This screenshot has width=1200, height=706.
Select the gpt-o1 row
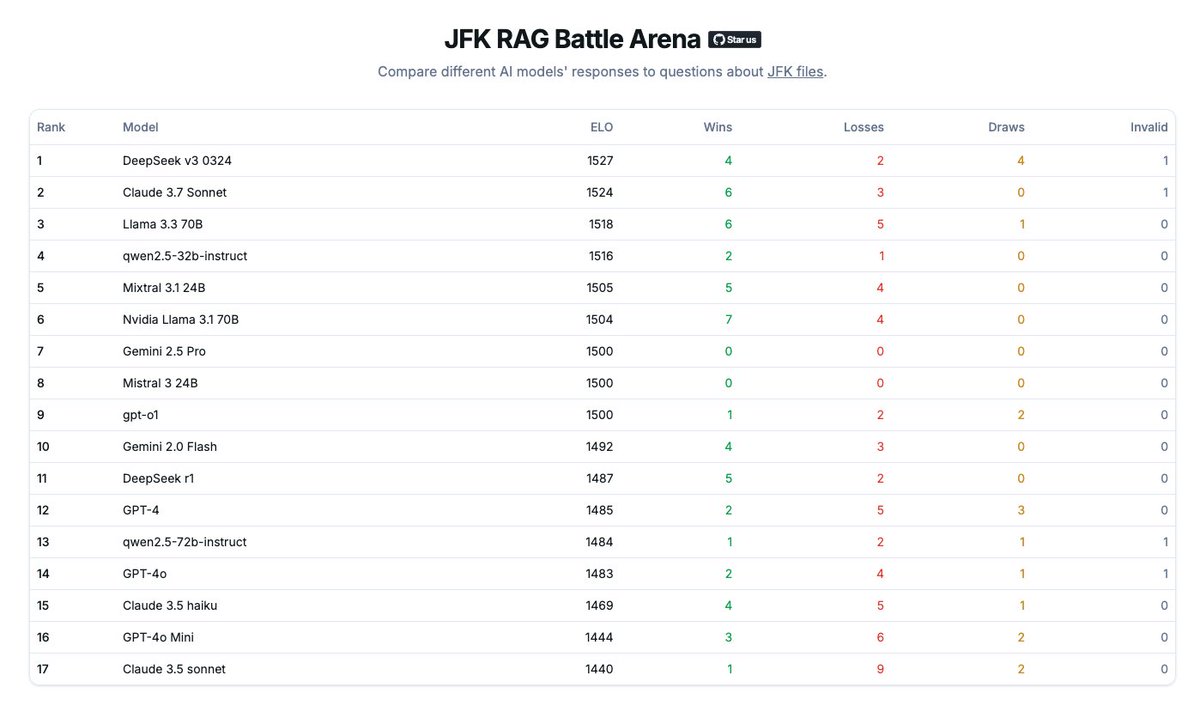(602, 415)
